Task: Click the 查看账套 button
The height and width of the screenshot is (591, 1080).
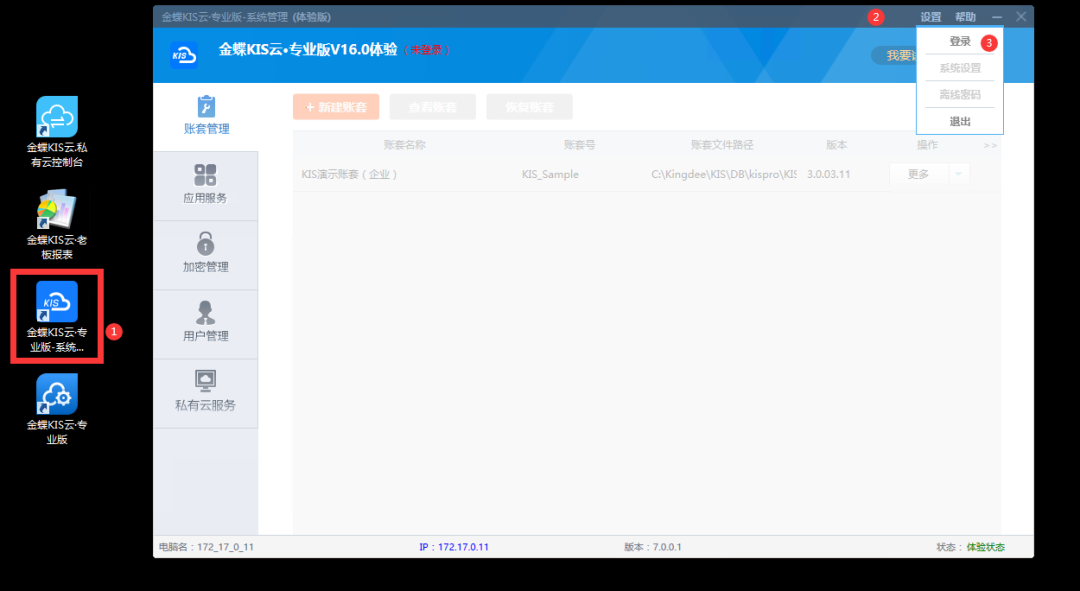Action: [433, 107]
